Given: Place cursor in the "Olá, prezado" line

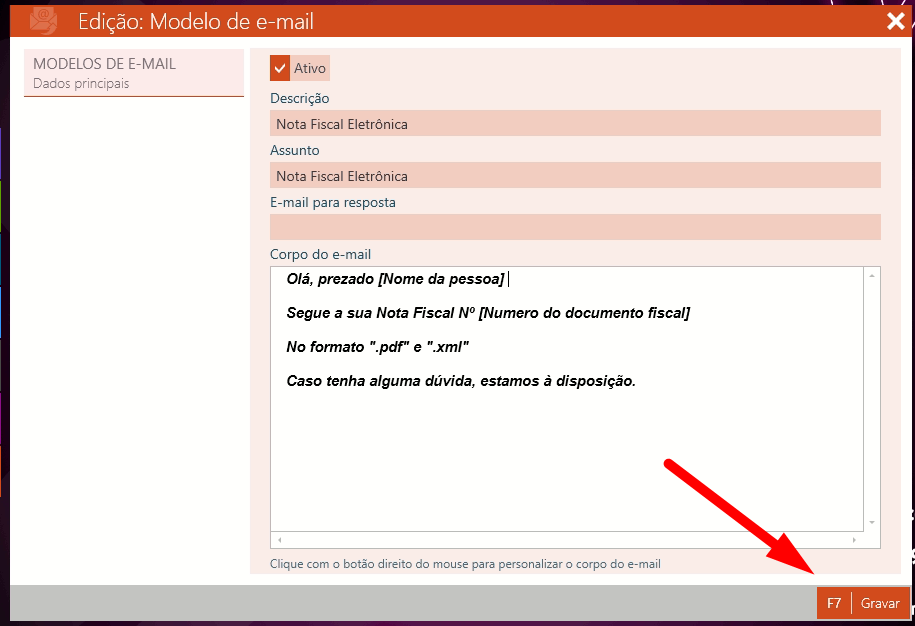Looking at the screenshot, I should click(x=395, y=279).
